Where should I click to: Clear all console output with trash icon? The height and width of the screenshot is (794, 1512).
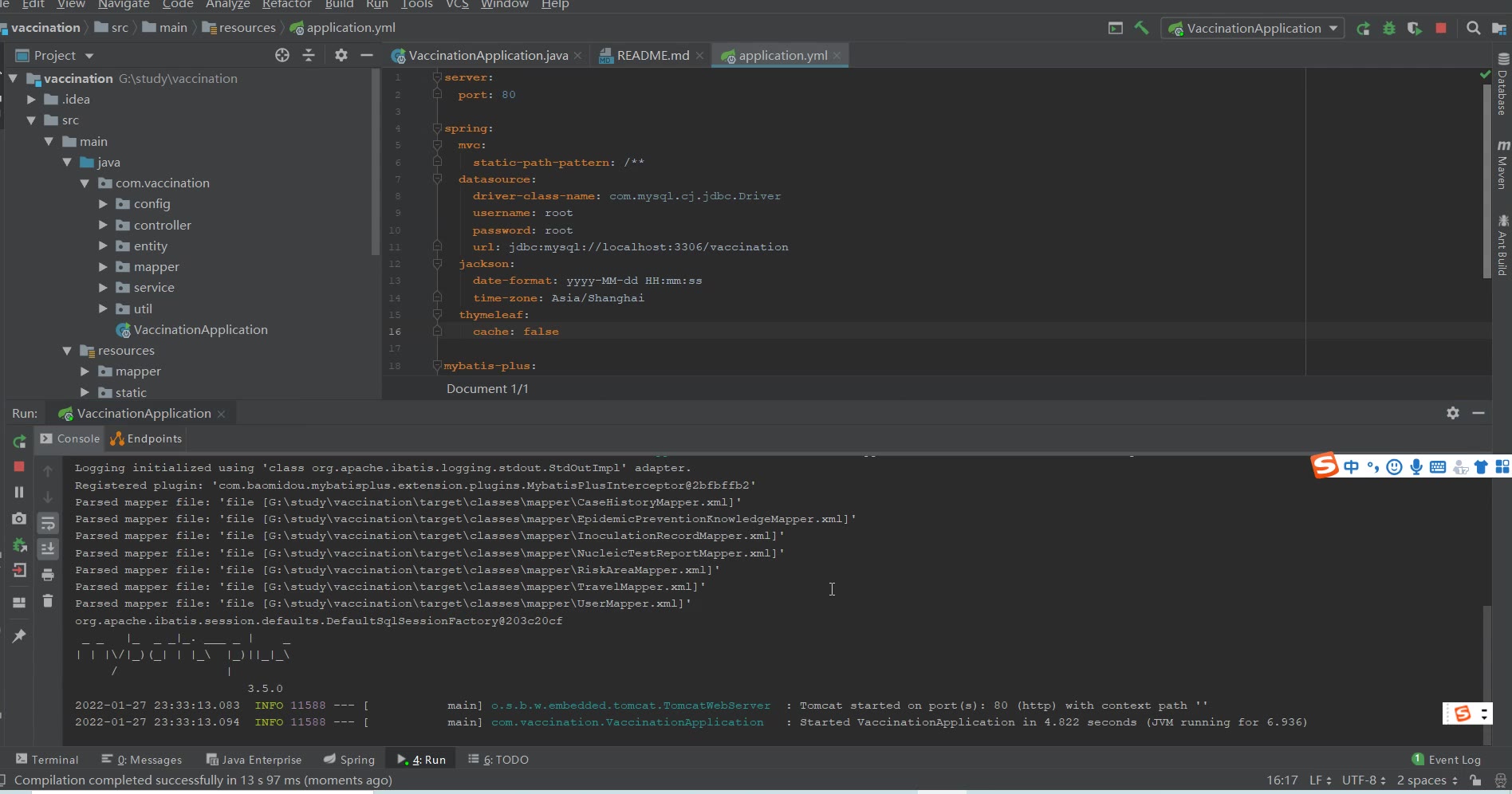pyautogui.click(x=48, y=600)
